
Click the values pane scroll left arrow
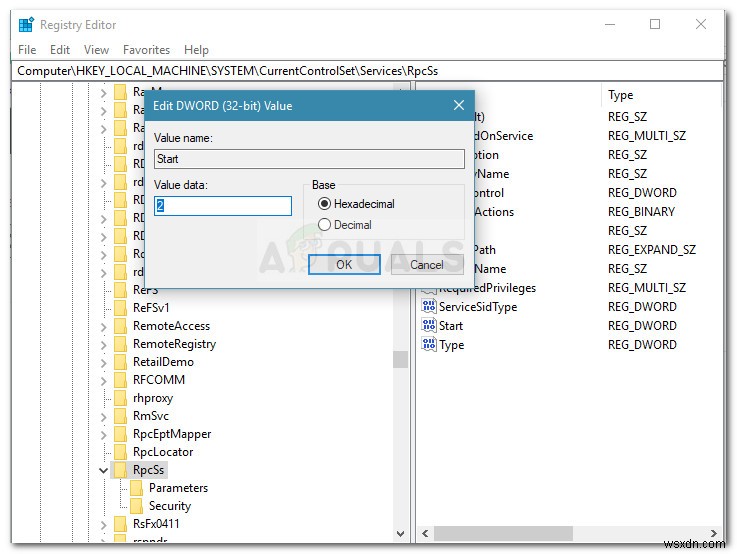pyautogui.click(x=425, y=533)
